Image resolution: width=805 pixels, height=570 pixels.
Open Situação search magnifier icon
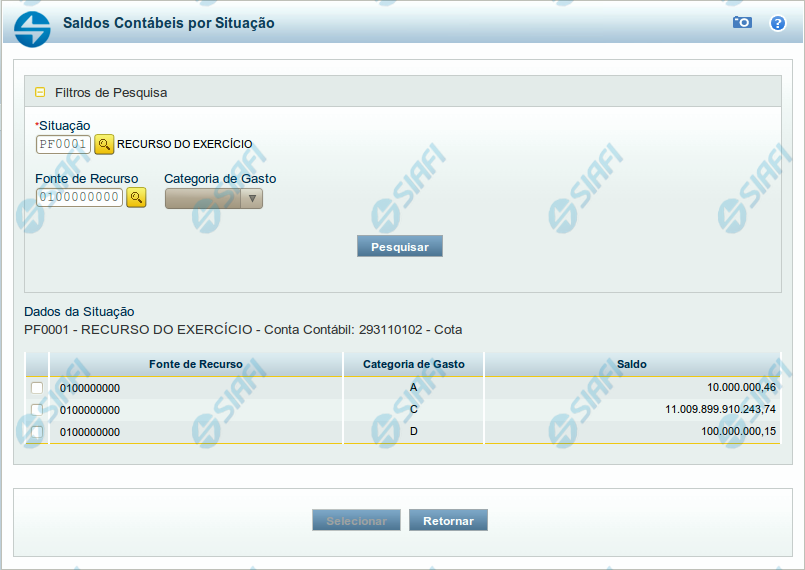click(104, 144)
